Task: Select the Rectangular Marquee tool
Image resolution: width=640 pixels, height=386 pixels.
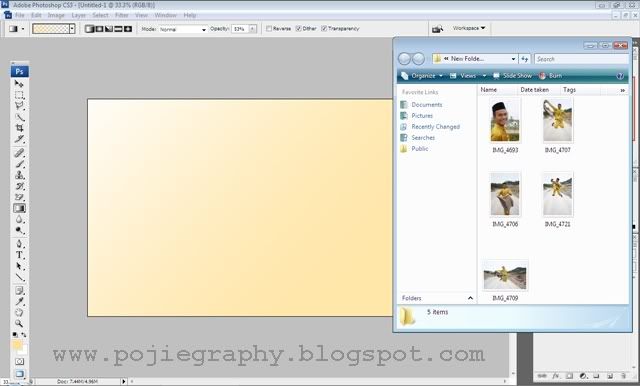Action: point(19,95)
